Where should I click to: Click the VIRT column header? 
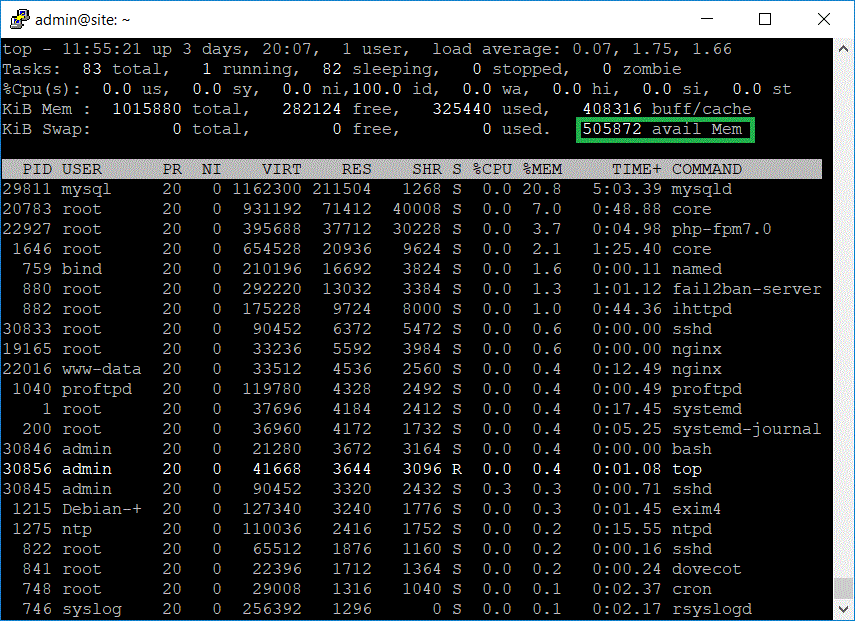(x=281, y=169)
